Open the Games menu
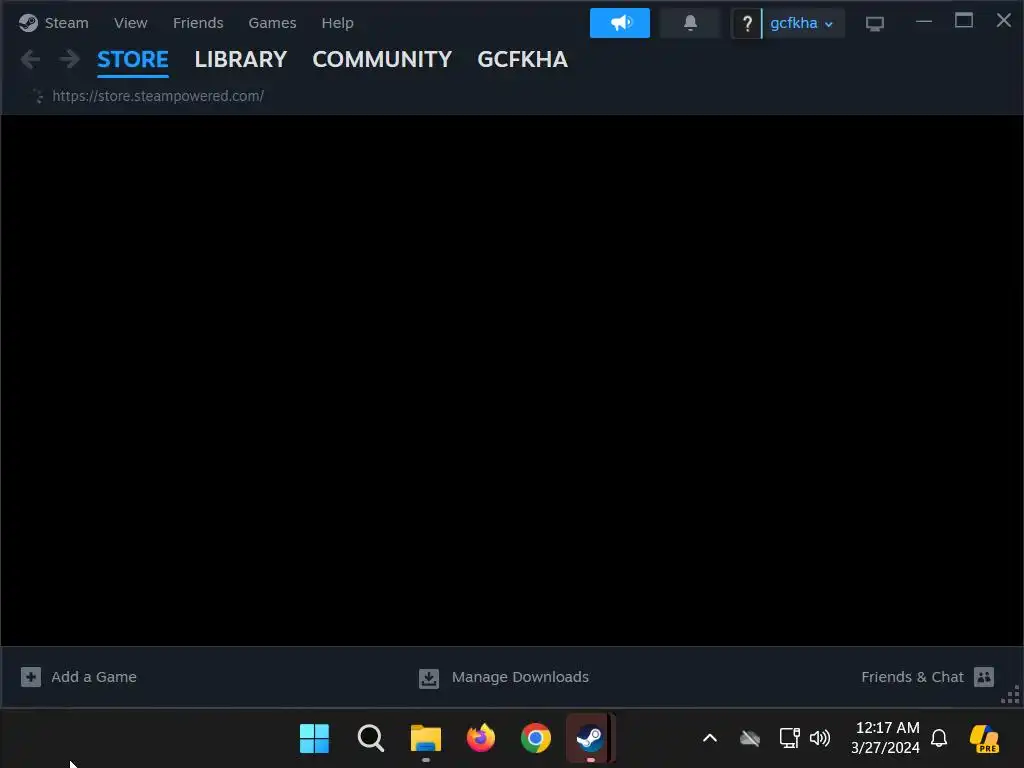The height and width of the screenshot is (768, 1024). point(272,23)
